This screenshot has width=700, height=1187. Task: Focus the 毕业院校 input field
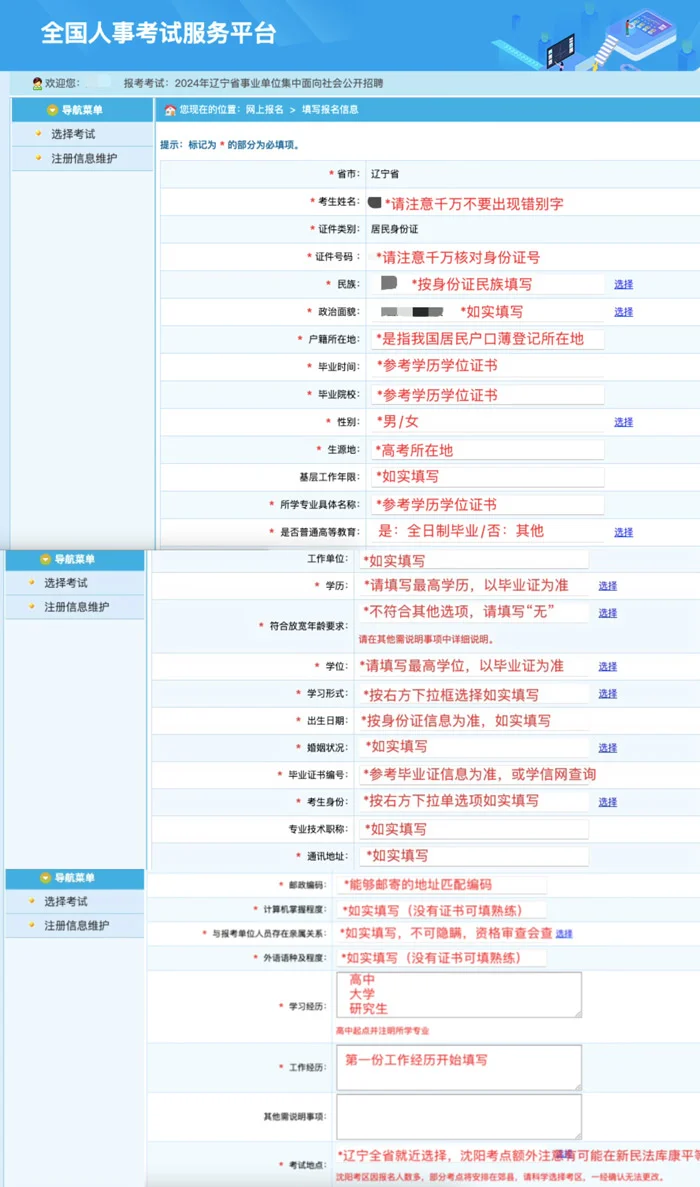[487, 394]
